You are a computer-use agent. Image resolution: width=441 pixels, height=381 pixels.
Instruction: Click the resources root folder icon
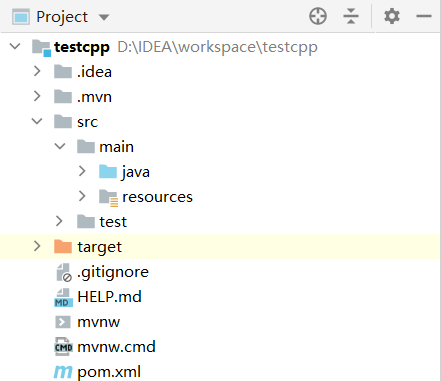(x=109, y=198)
